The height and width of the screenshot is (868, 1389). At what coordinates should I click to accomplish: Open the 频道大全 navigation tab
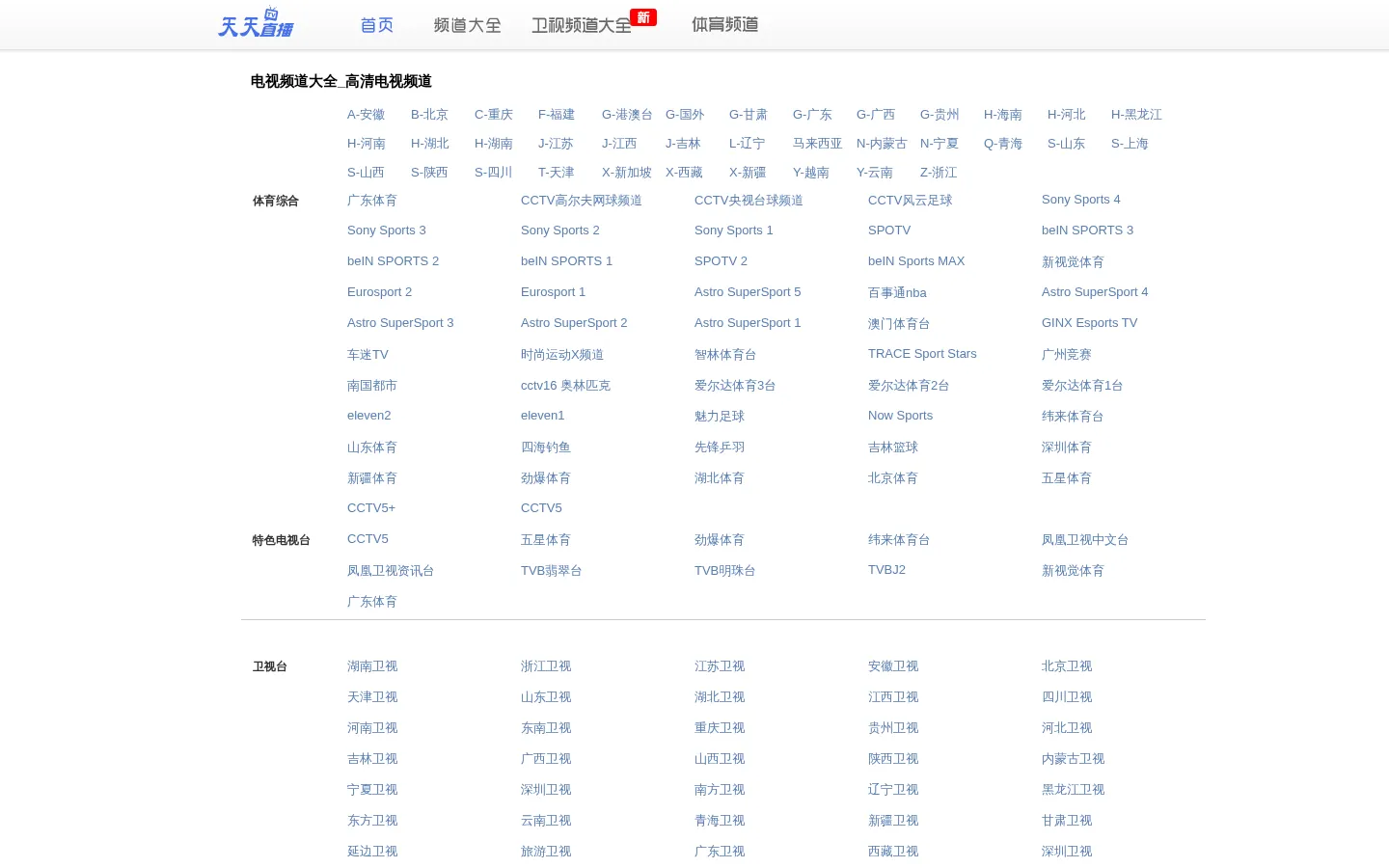pos(468,25)
